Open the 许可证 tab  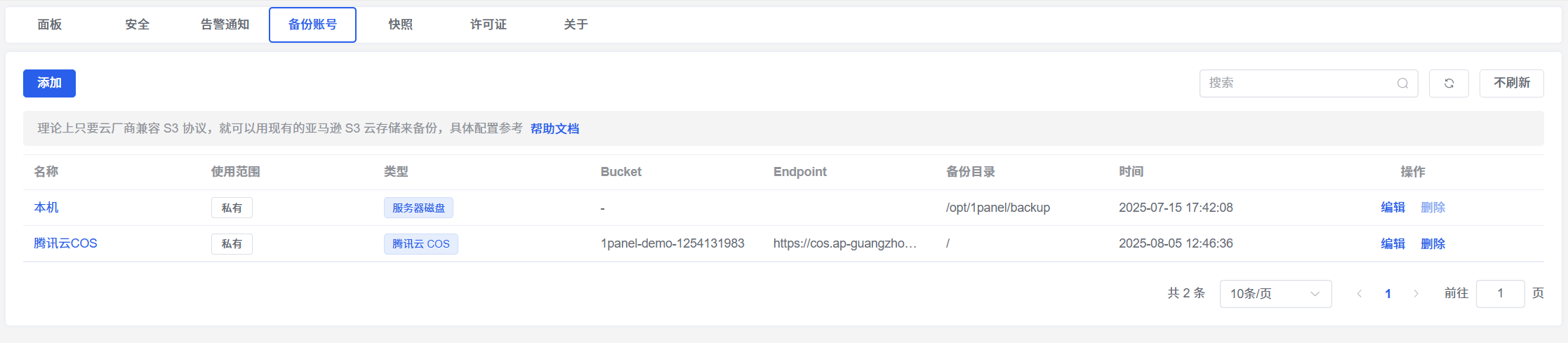(489, 25)
